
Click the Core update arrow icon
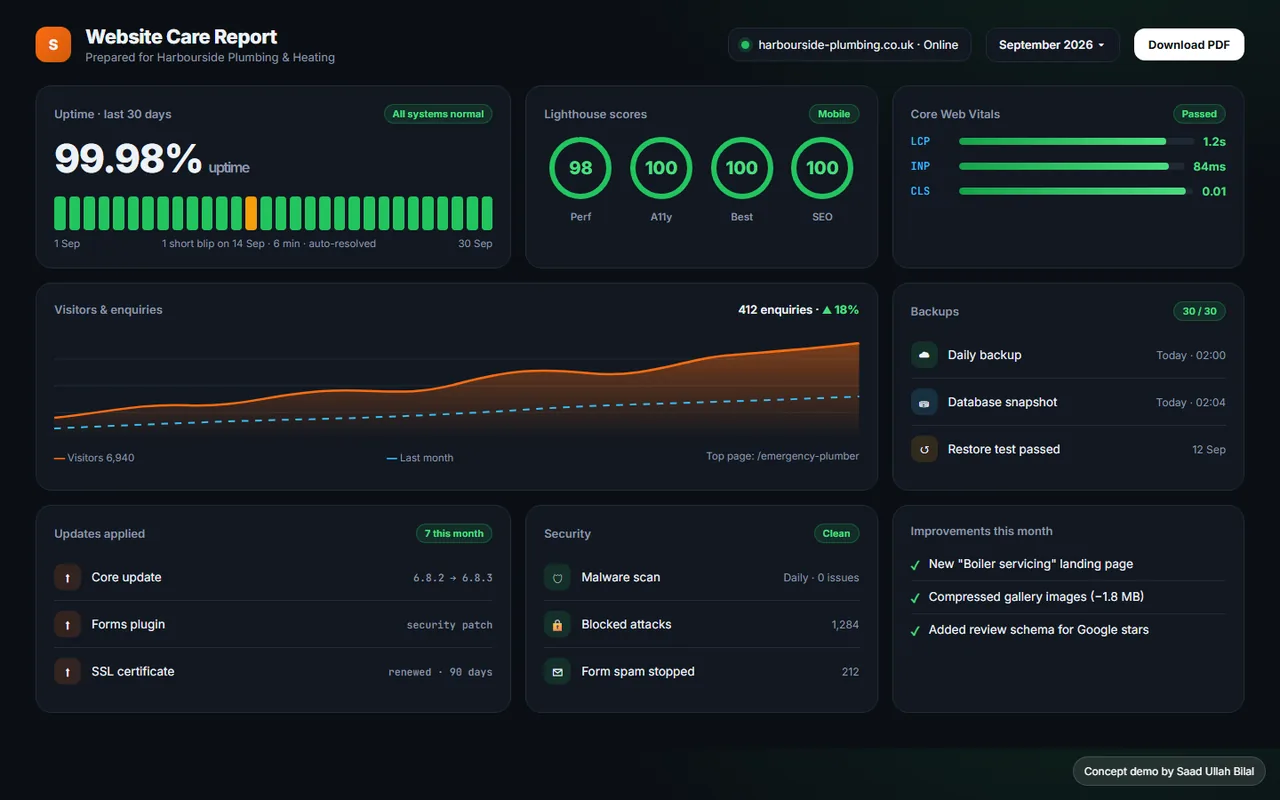pos(67,577)
